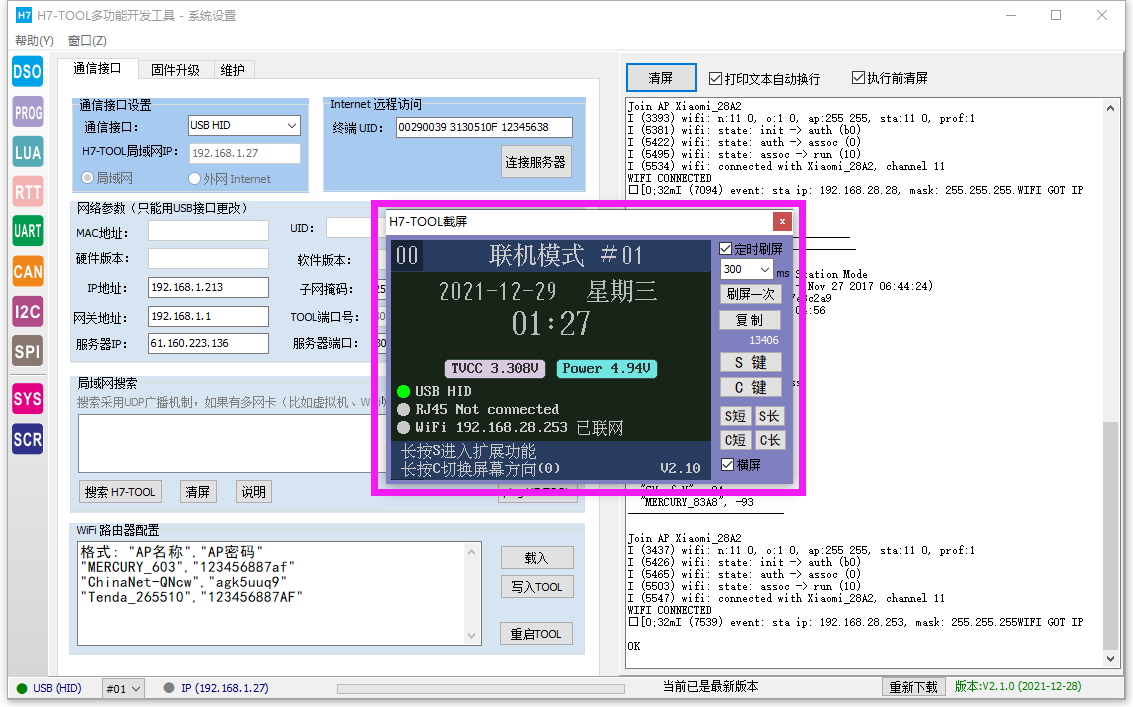Click the 网关地址 input field
The height and width of the screenshot is (707, 1133).
tap(208, 317)
